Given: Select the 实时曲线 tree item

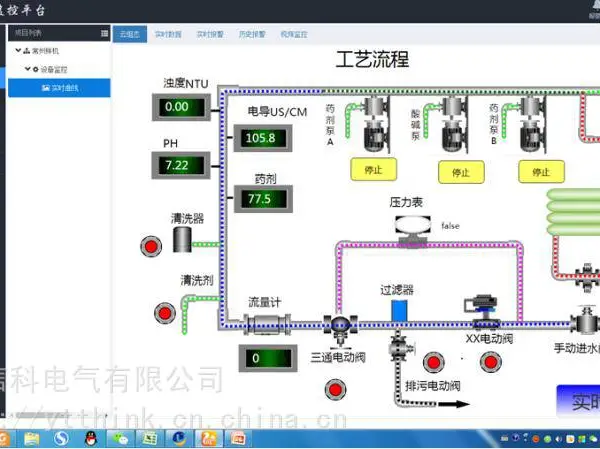Looking at the screenshot, I should pos(59,88).
